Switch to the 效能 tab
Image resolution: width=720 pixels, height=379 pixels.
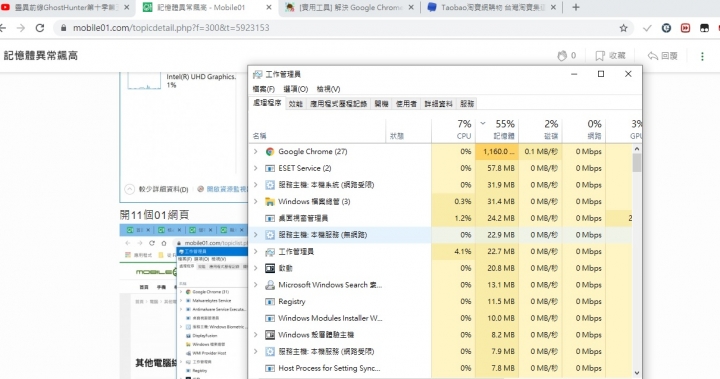point(296,104)
